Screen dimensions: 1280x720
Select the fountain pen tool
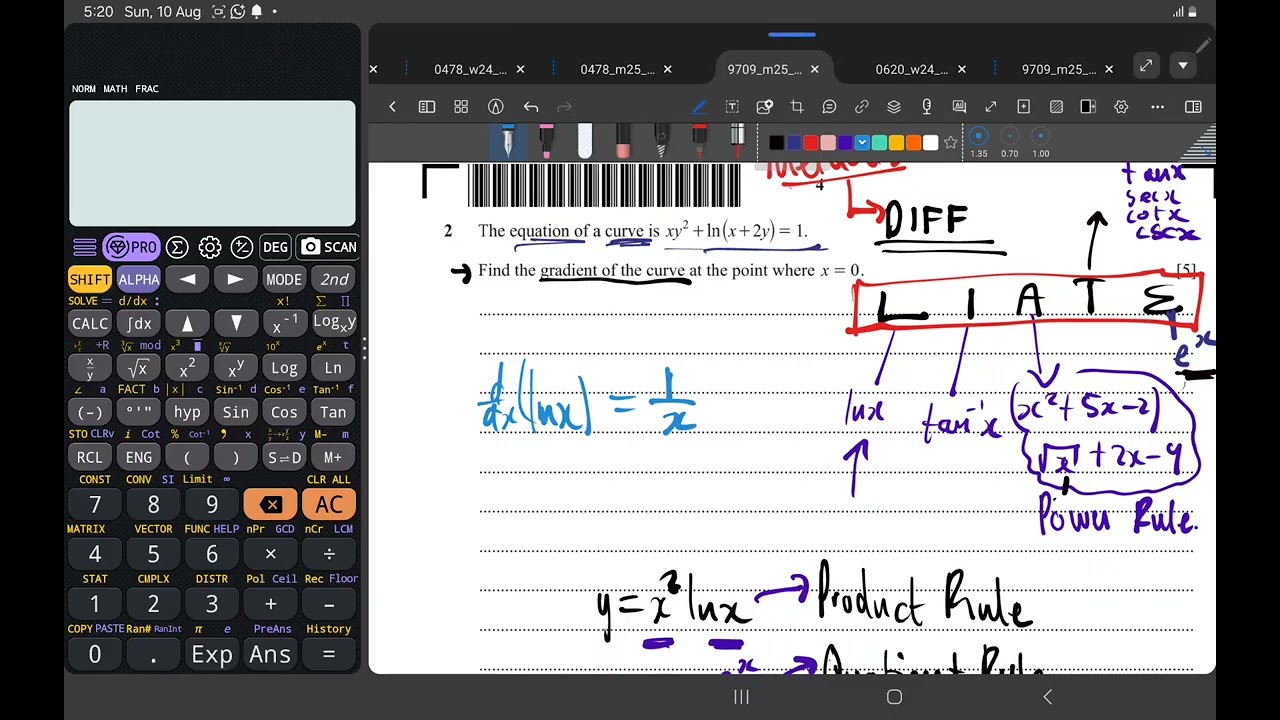point(508,141)
